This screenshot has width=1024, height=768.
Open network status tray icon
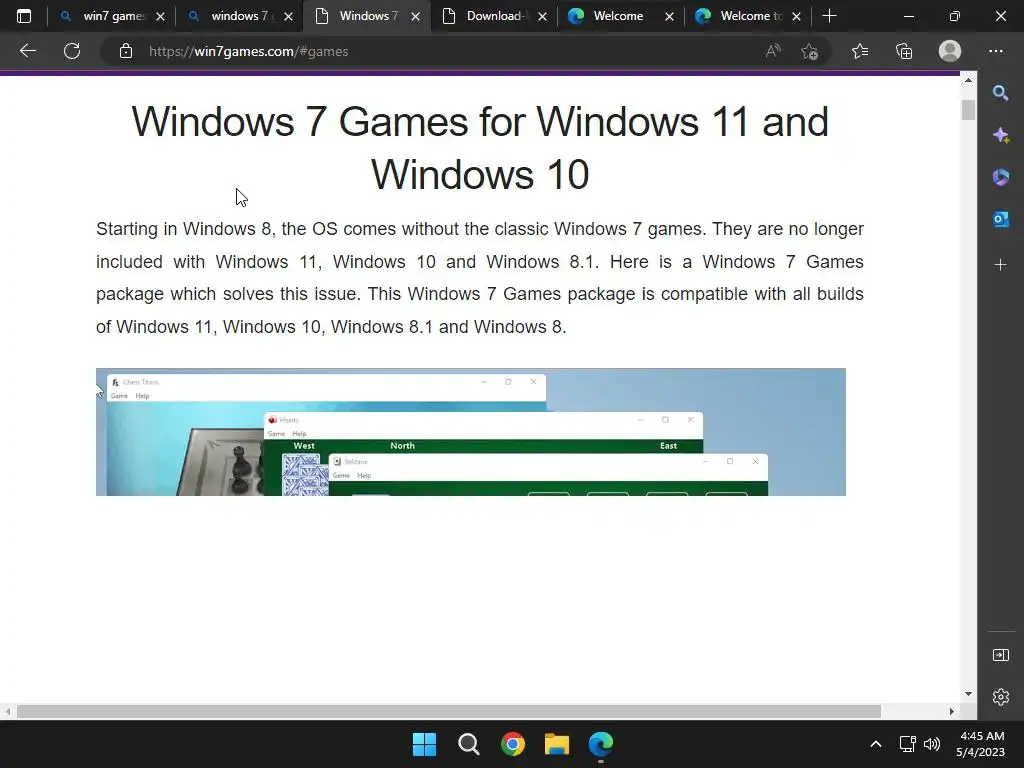pos(907,744)
